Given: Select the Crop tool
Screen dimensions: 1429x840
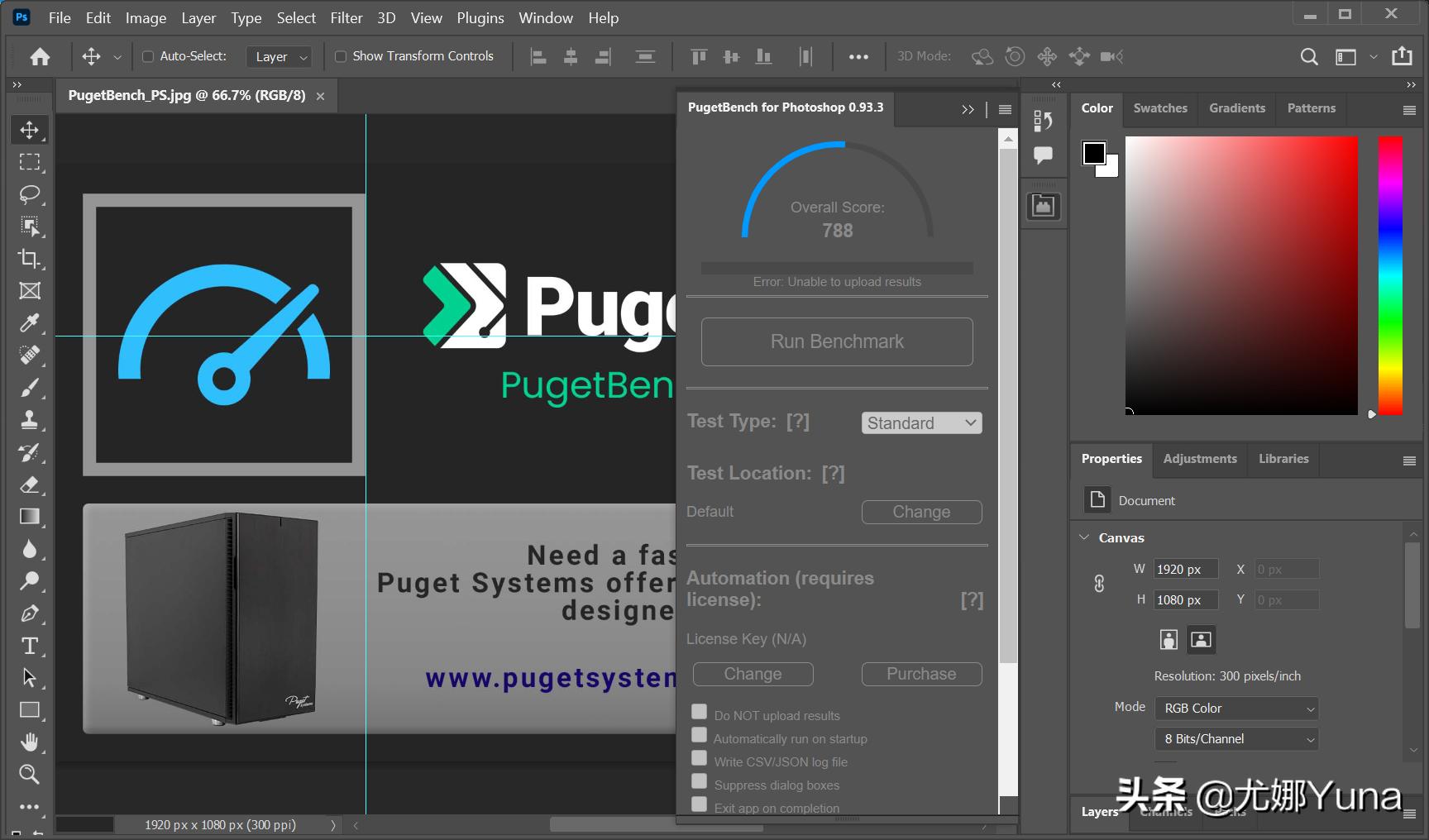Looking at the screenshot, I should pyautogui.click(x=30, y=259).
